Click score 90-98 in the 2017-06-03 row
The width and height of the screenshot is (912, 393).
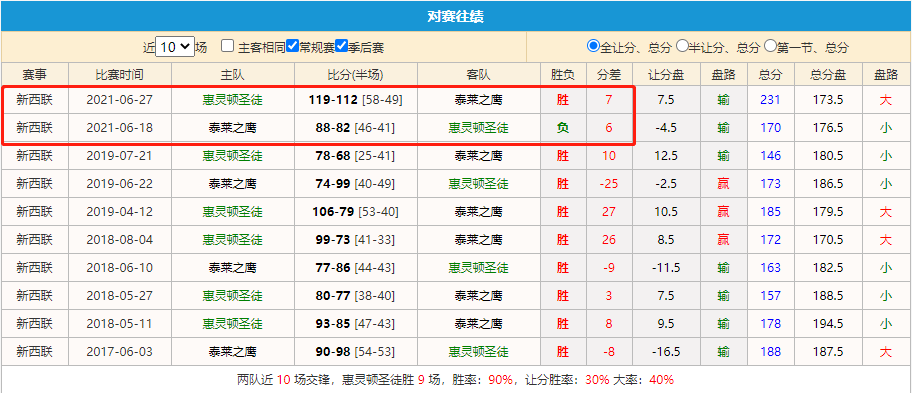pos(333,351)
